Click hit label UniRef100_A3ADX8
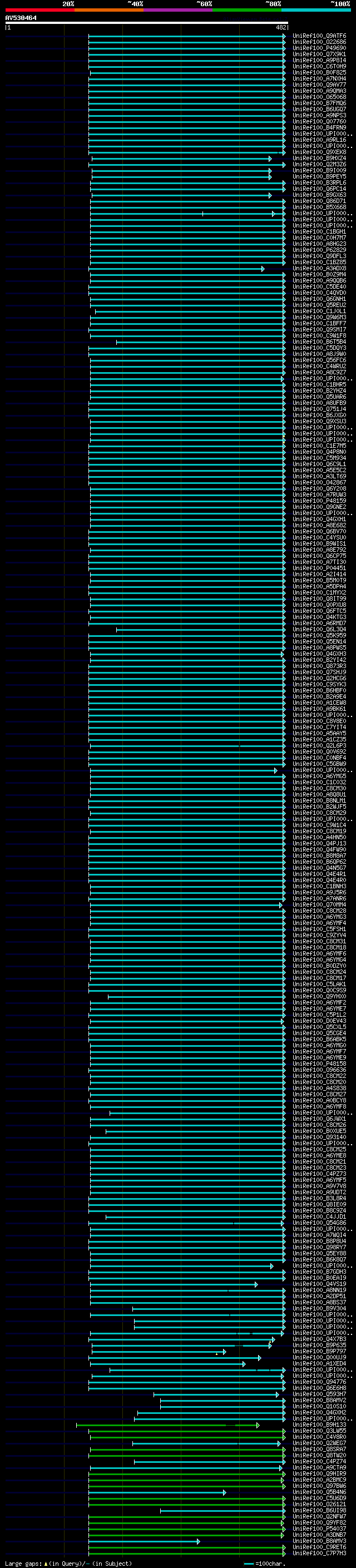Viewport: 356px width, 1568px height. pos(319,269)
